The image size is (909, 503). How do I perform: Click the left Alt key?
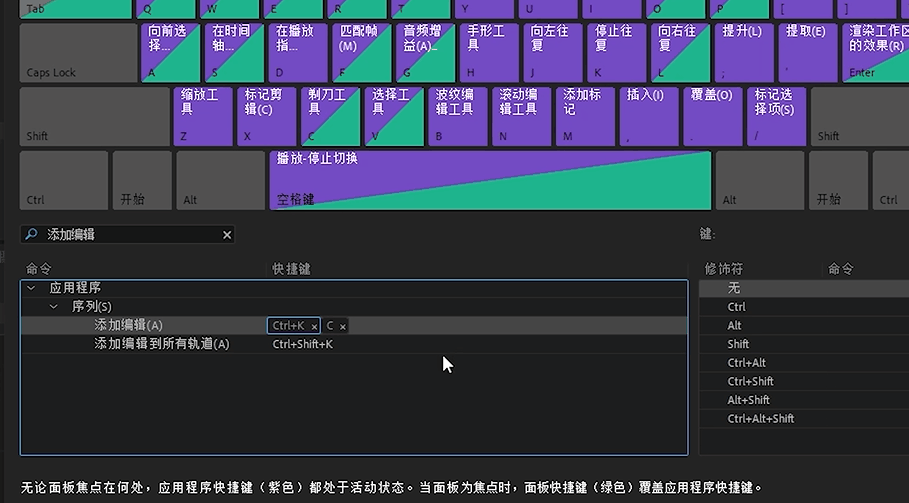pos(220,180)
